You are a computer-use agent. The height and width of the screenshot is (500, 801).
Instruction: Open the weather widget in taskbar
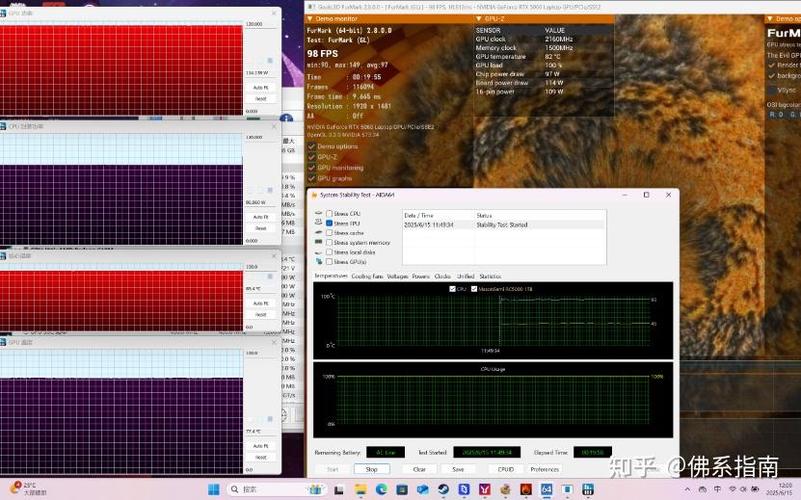point(24,489)
